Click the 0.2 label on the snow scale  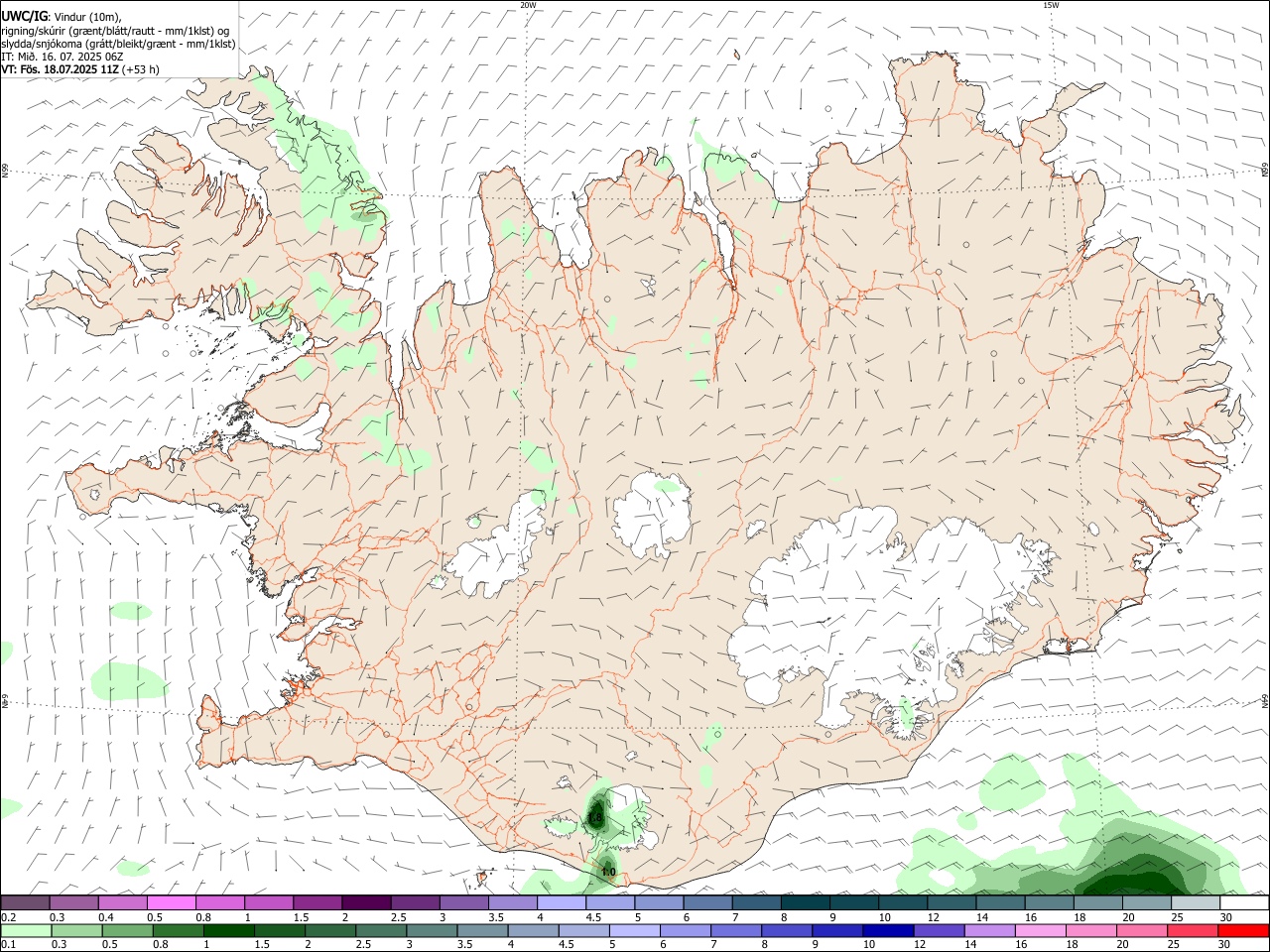8,917
